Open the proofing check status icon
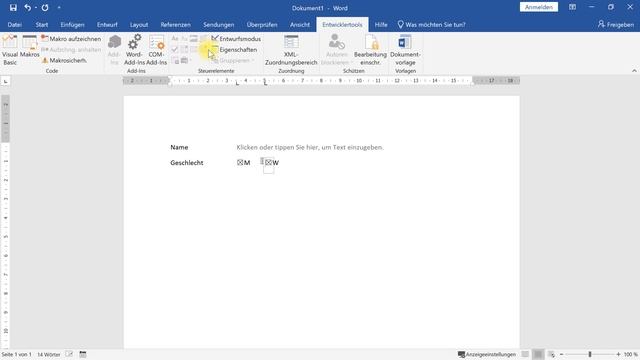The image size is (640, 360). (69, 354)
